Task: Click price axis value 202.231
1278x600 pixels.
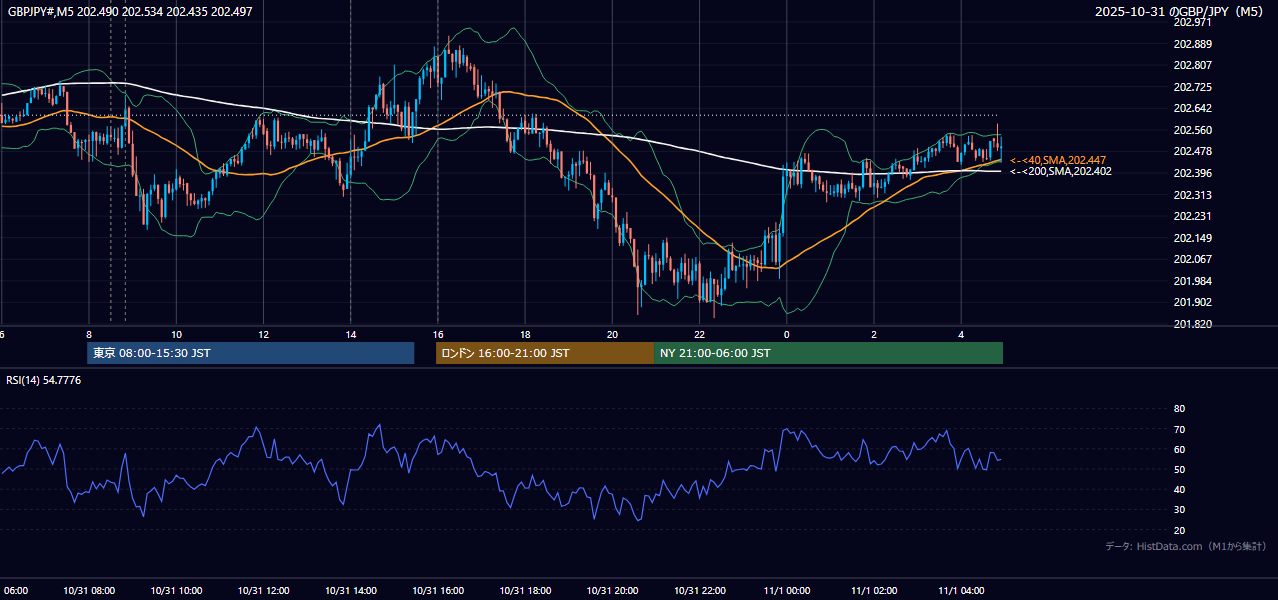Action: [x=1193, y=216]
